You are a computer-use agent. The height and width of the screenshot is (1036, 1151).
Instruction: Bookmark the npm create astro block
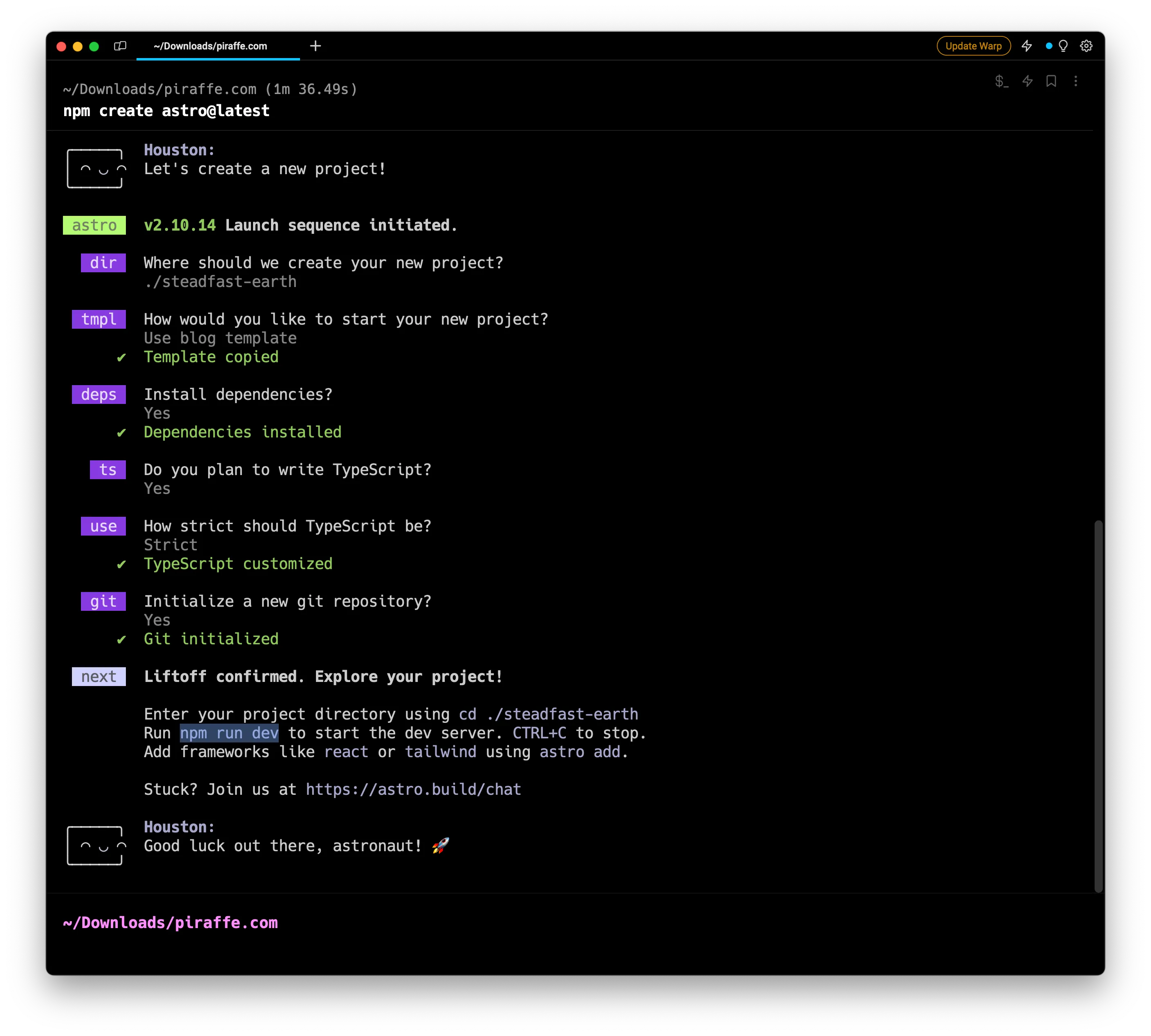click(1050, 81)
